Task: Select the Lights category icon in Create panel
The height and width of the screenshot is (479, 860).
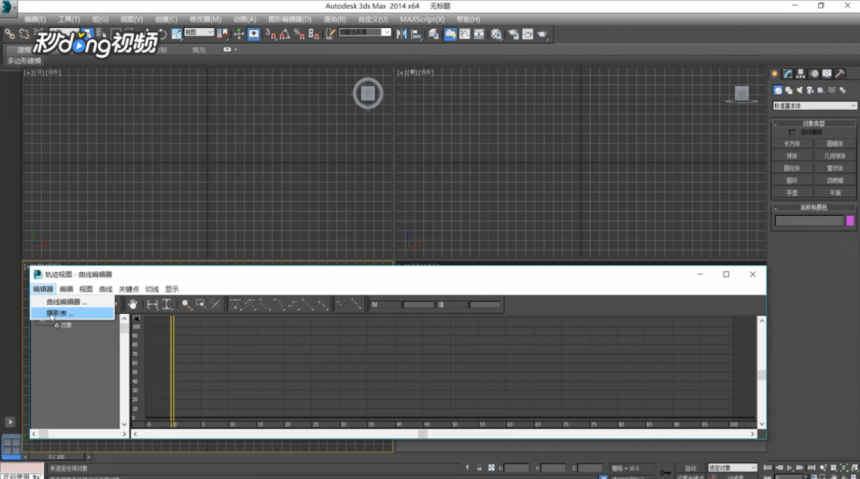Action: point(799,90)
